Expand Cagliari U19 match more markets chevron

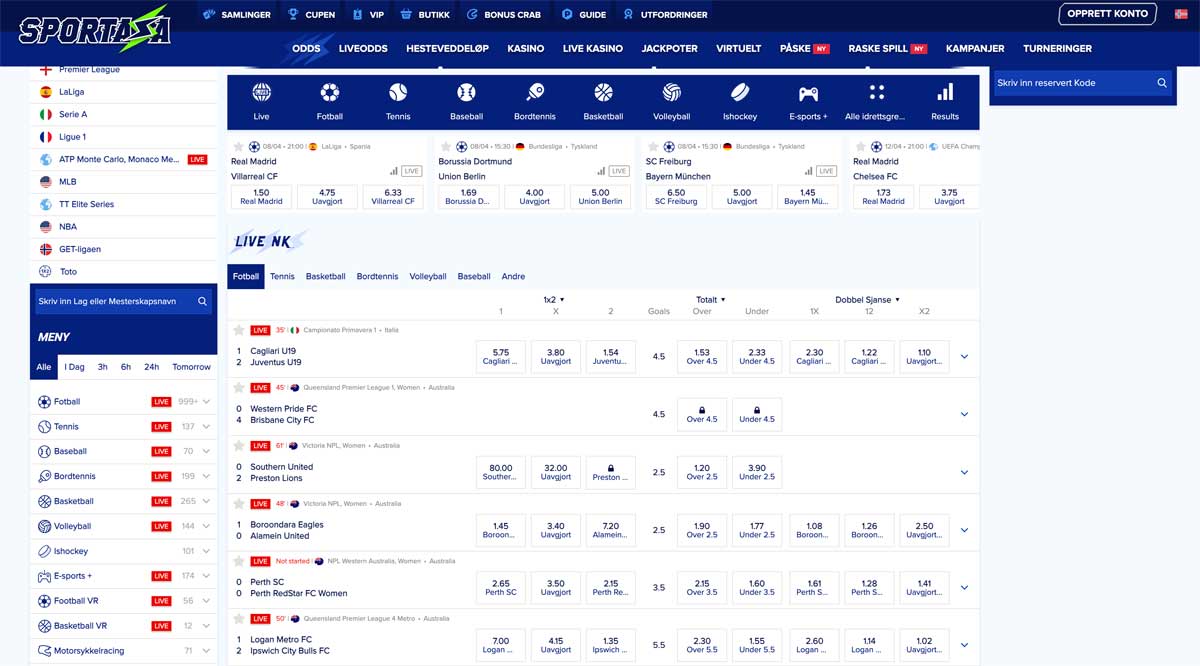point(964,357)
